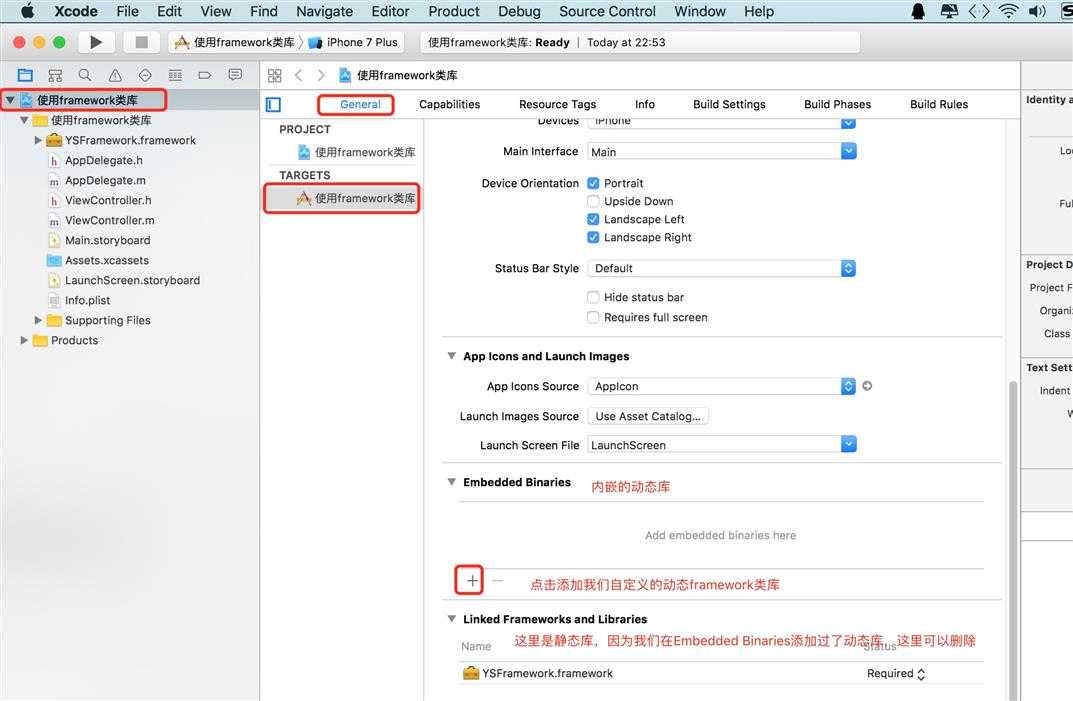The width and height of the screenshot is (1073, 701).
Task: Open the Project navigator folder icon
Action: pyautogui.click(x=25, y=75)
